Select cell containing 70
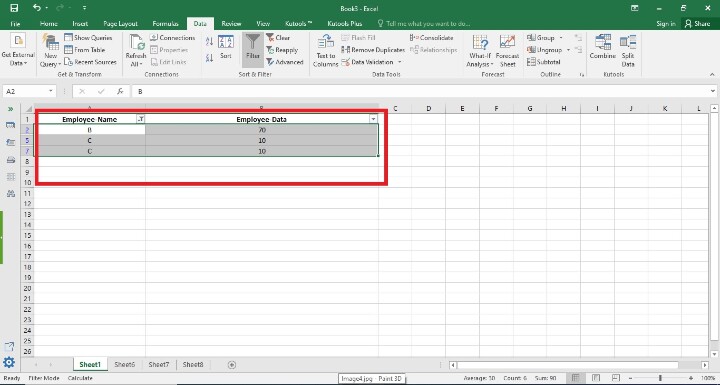 (262, 130)
